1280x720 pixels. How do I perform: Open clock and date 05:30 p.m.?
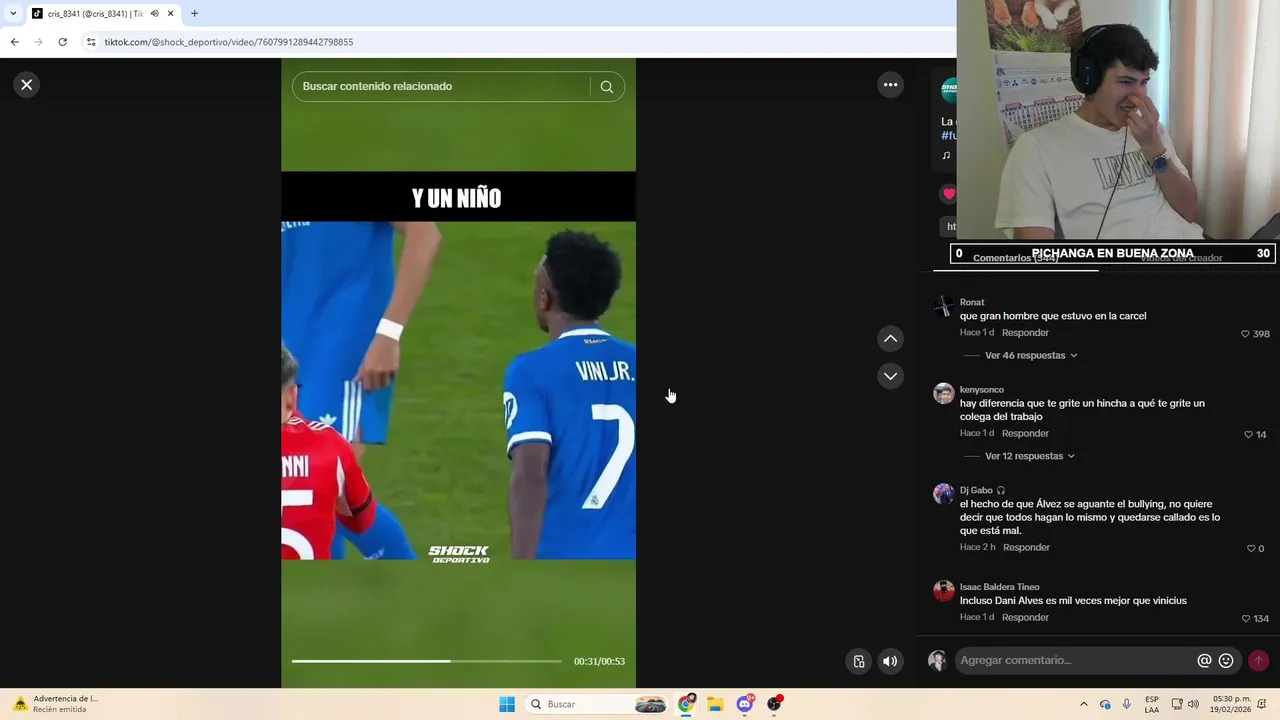tap(1231, 704)
